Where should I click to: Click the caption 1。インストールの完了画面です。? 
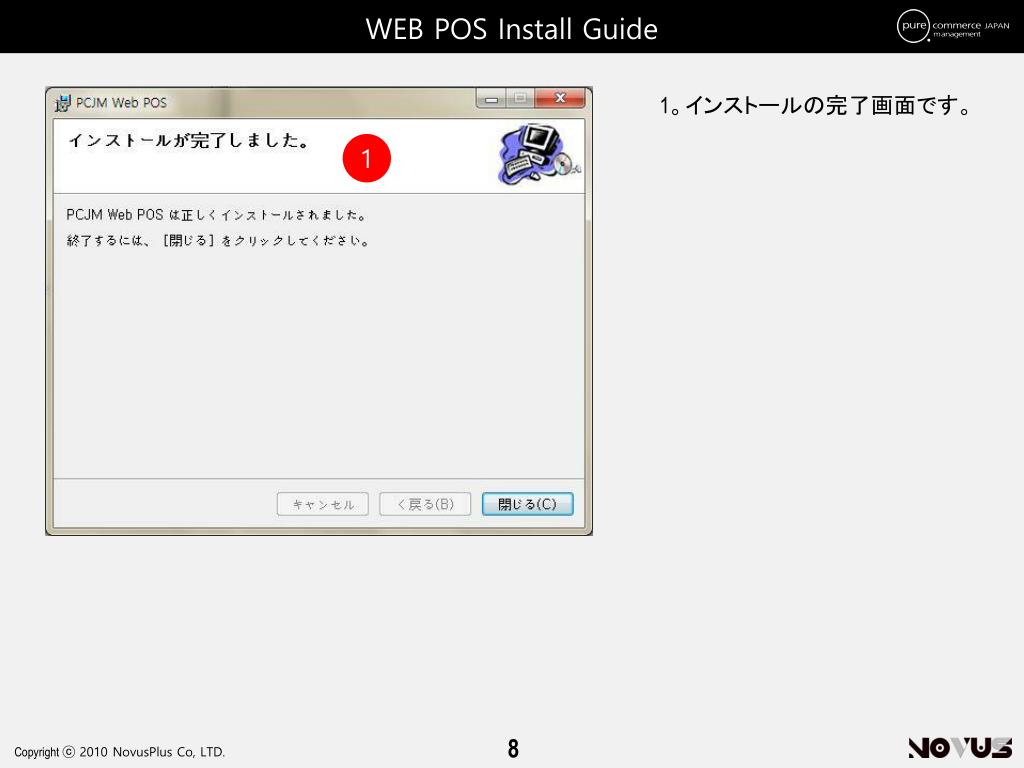(816, 105)
